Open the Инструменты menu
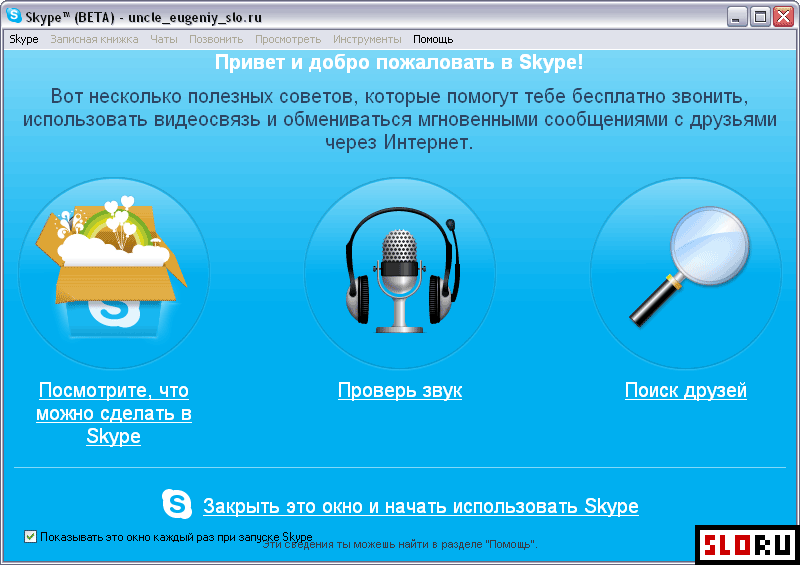Viewport: 800px width, 565px height. [367, 39]
